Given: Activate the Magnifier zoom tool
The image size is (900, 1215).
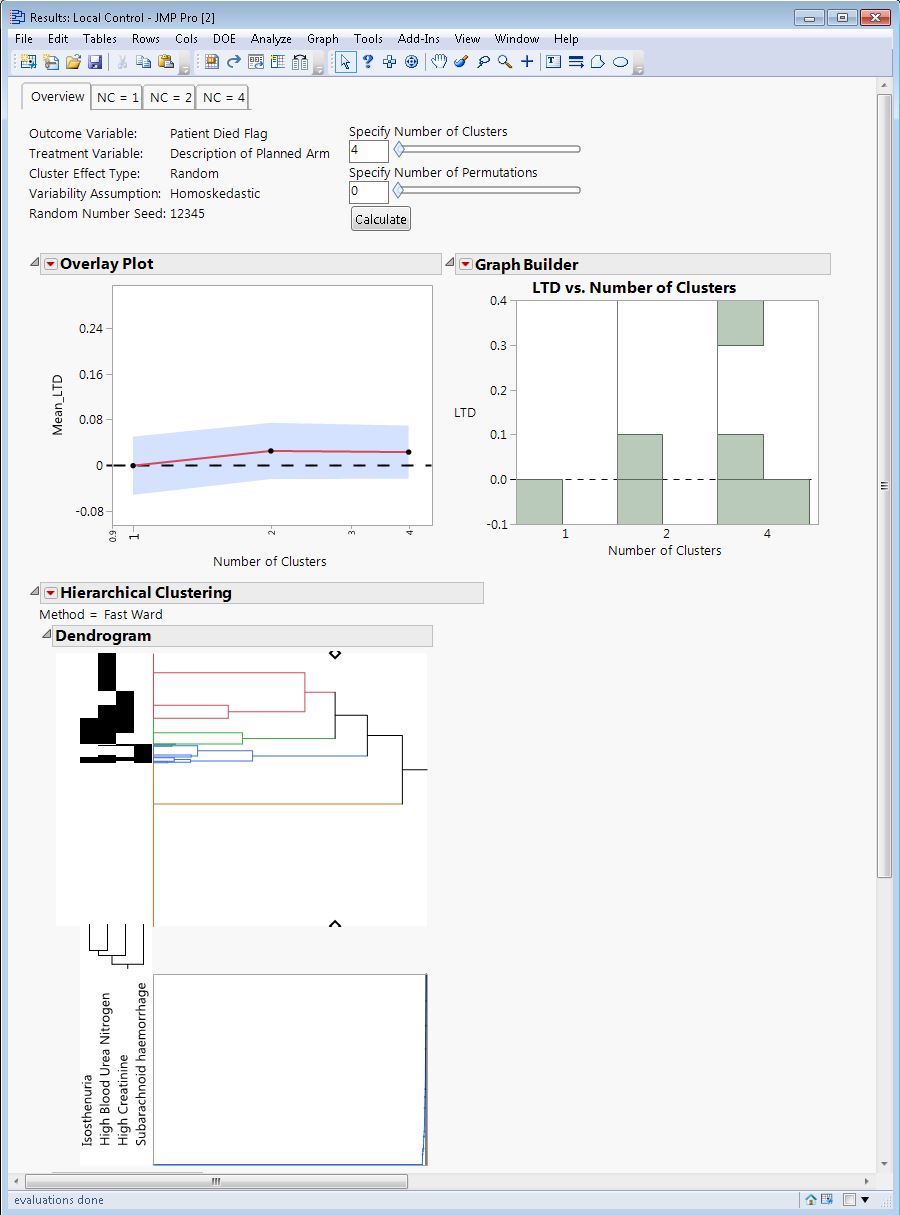Looking at the screenshot, I should point(504,62).
